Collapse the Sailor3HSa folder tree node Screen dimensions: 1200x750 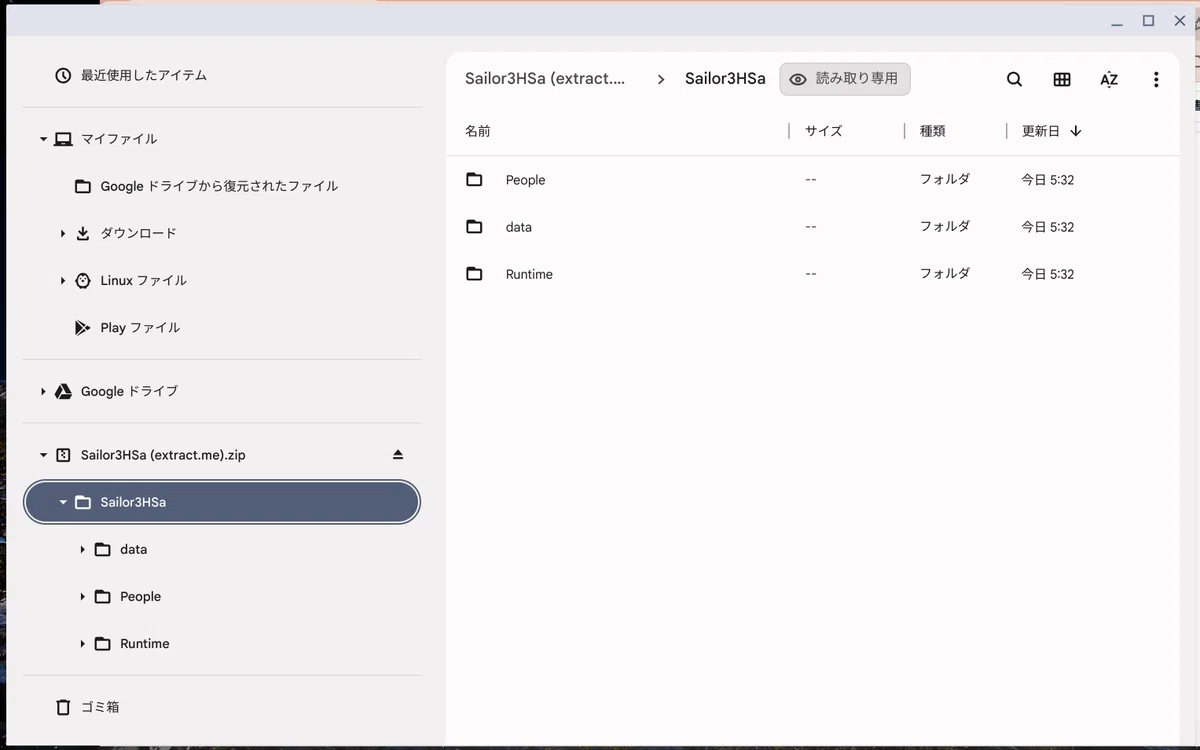tap(63, 502)
